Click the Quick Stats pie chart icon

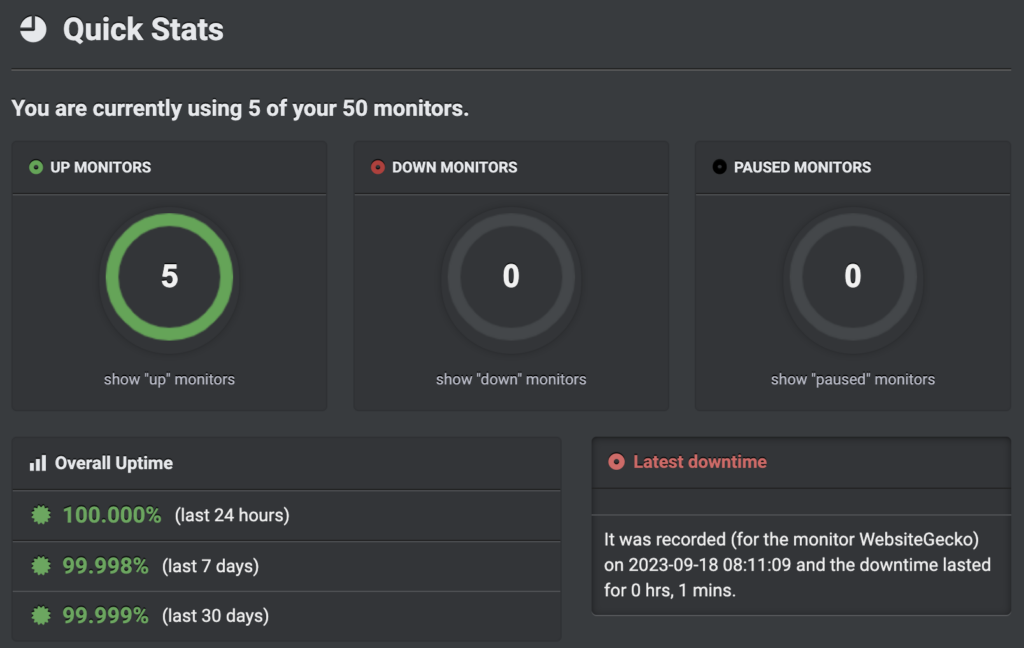pyautogui.click(x=33, y=30)
